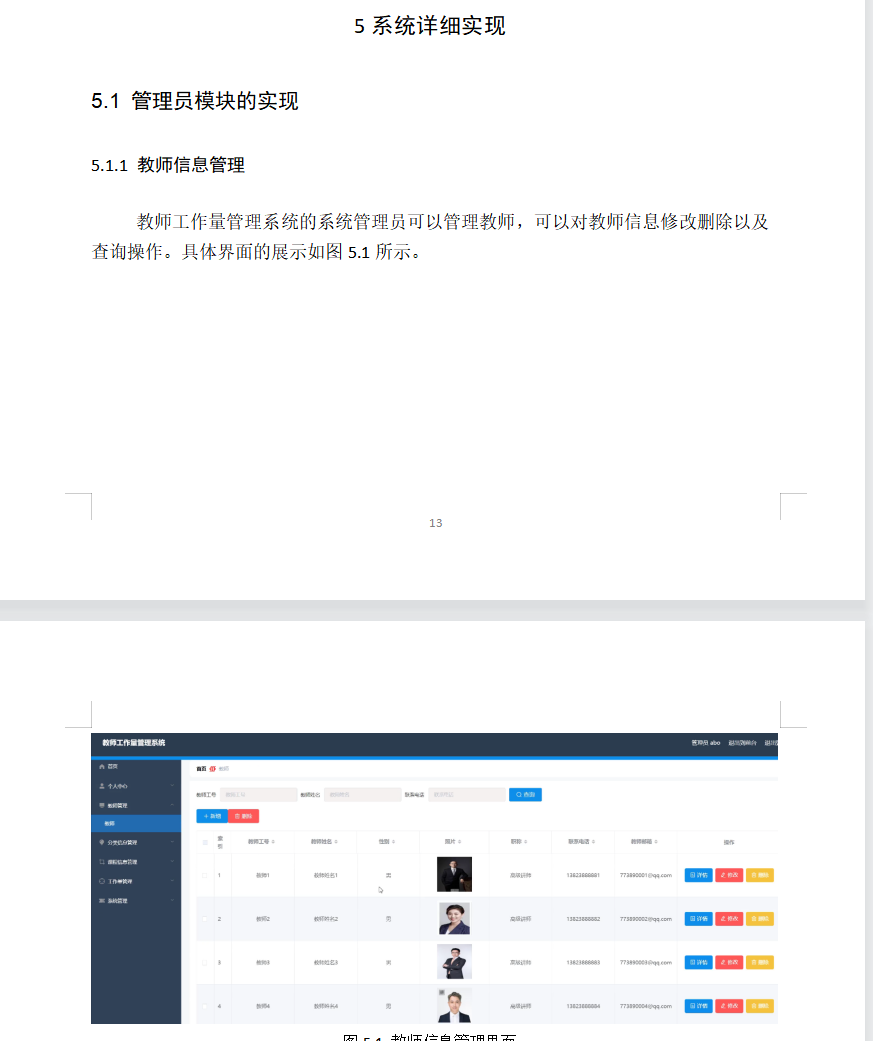Expand the 课程信息管理 sidebar menu arrow
Screen dimensions: 873x1041
click(x=172, y=862)
